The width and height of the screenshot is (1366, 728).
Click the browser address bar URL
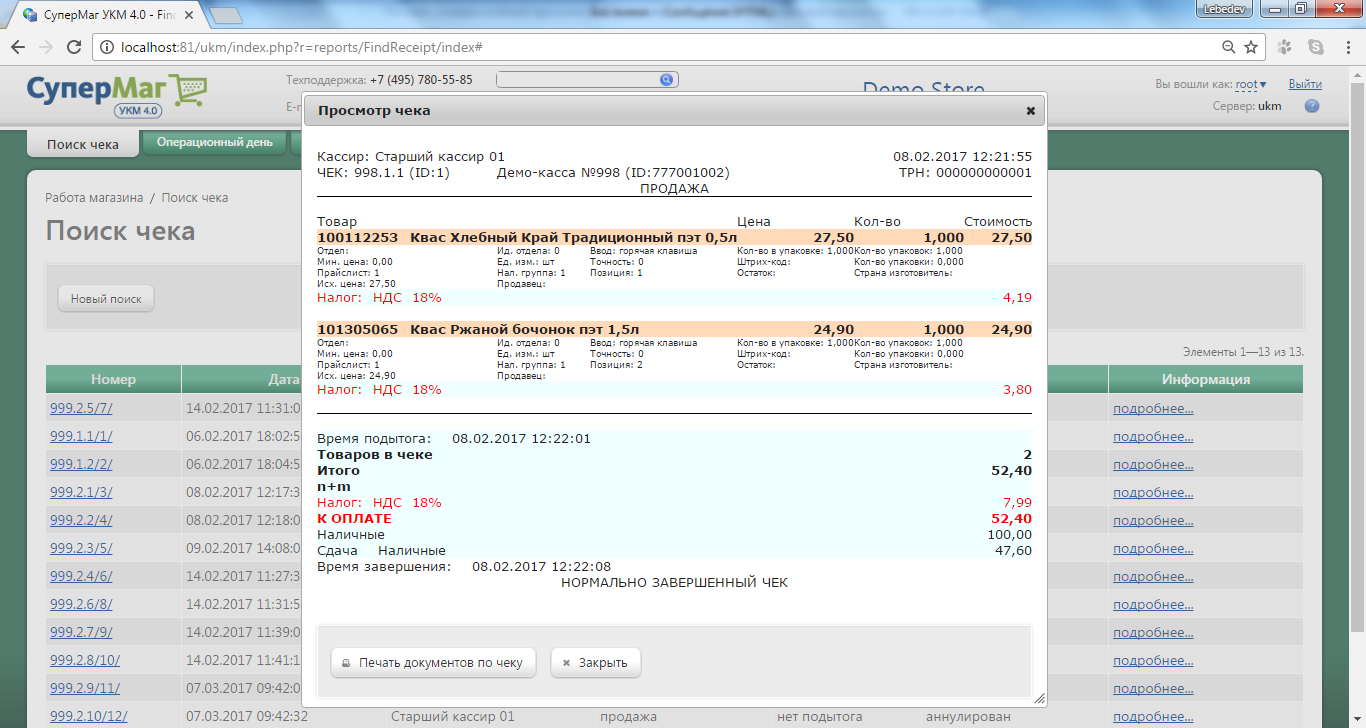302,47
